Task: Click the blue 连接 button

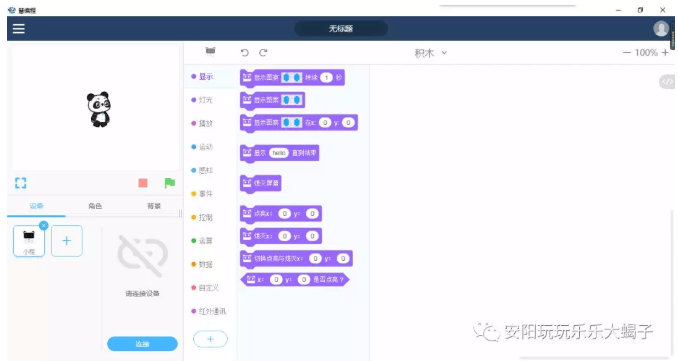Action: [x=142, y=344]
